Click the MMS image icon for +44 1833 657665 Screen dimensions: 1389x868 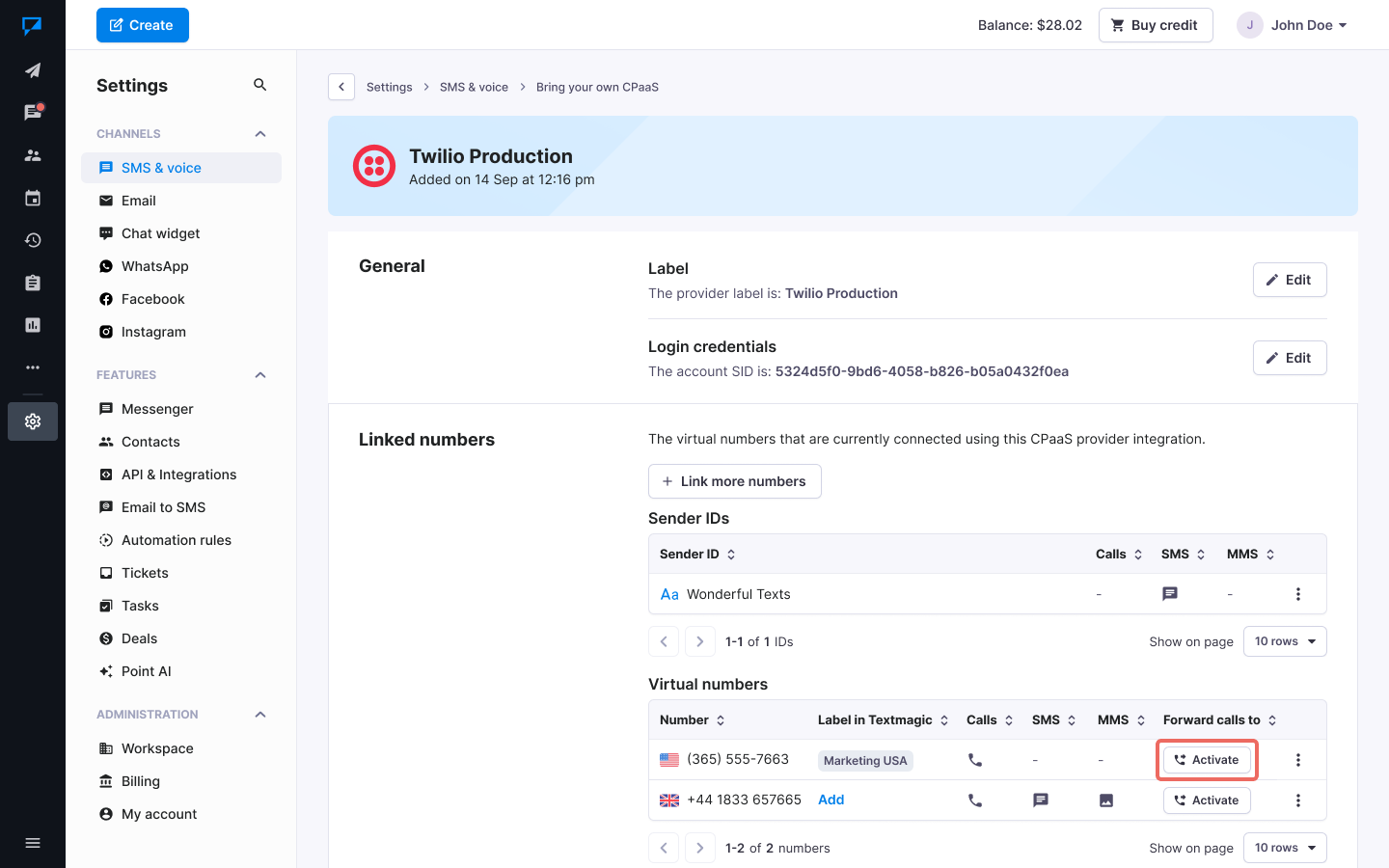pos(1105,800)
